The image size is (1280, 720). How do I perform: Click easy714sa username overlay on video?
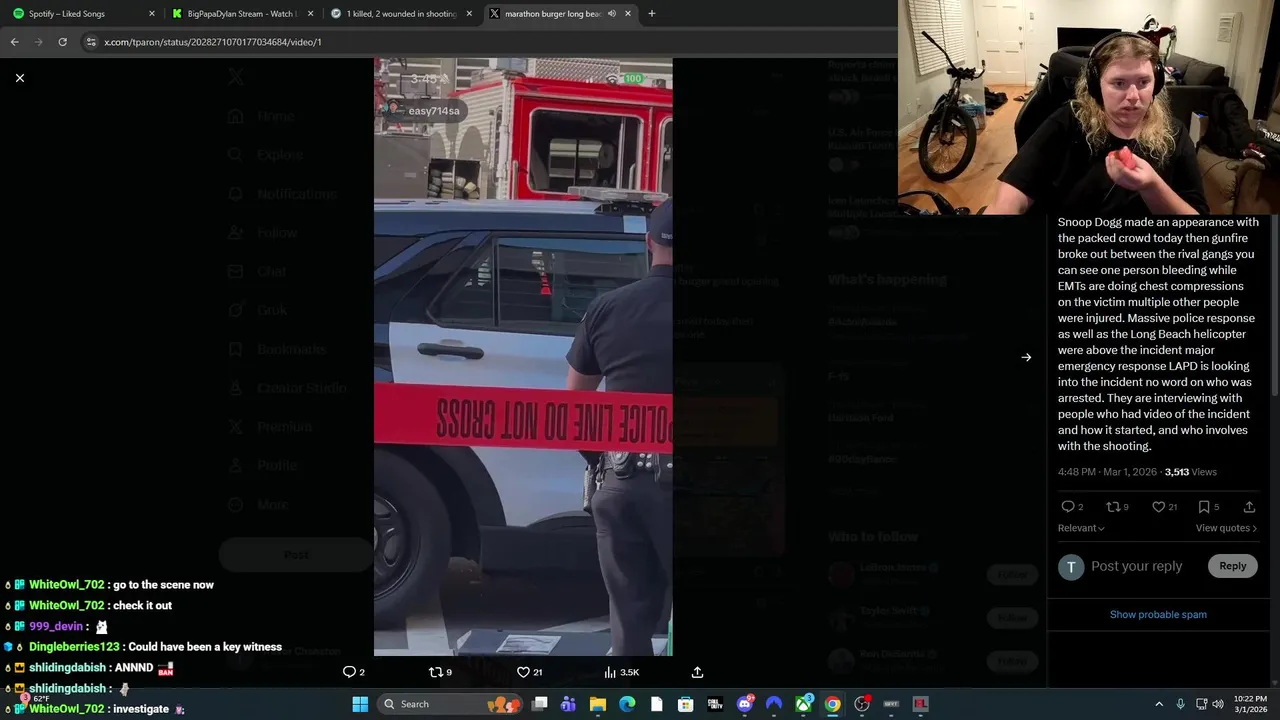(433, 111)
